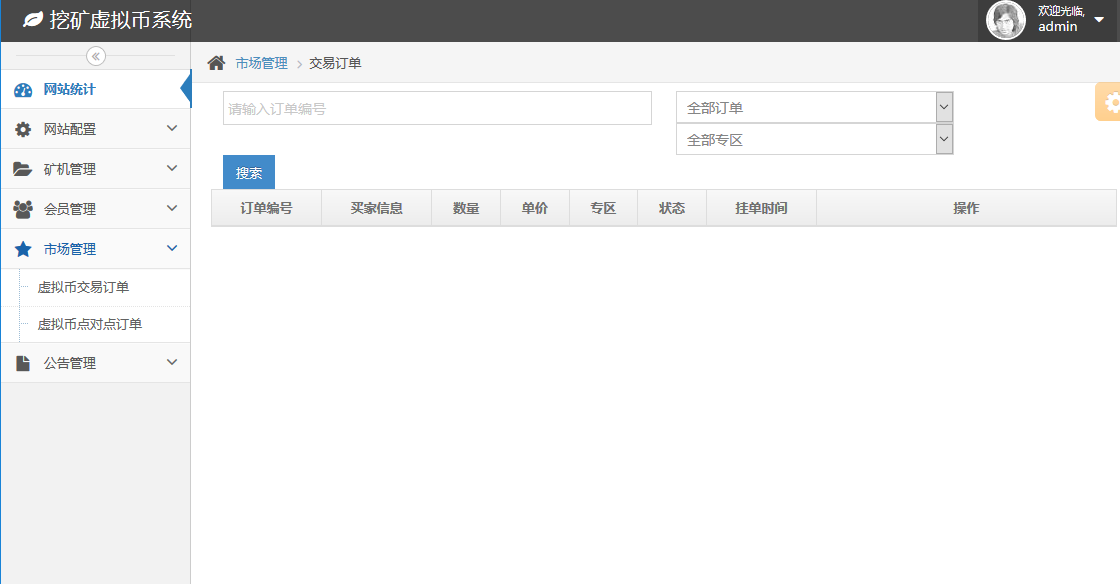Open the orange settings gear panel

pyautogui.click(x=1109, y=102)
